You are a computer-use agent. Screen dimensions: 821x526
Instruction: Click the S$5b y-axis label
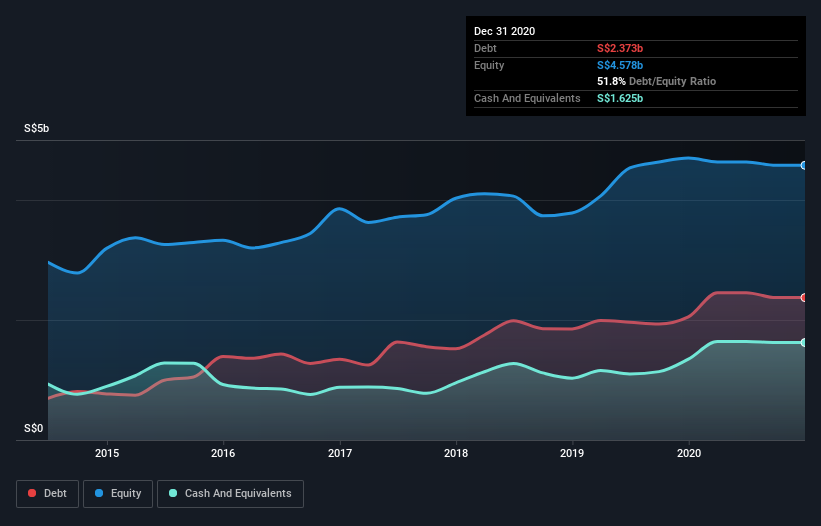[x=37, y=128]
